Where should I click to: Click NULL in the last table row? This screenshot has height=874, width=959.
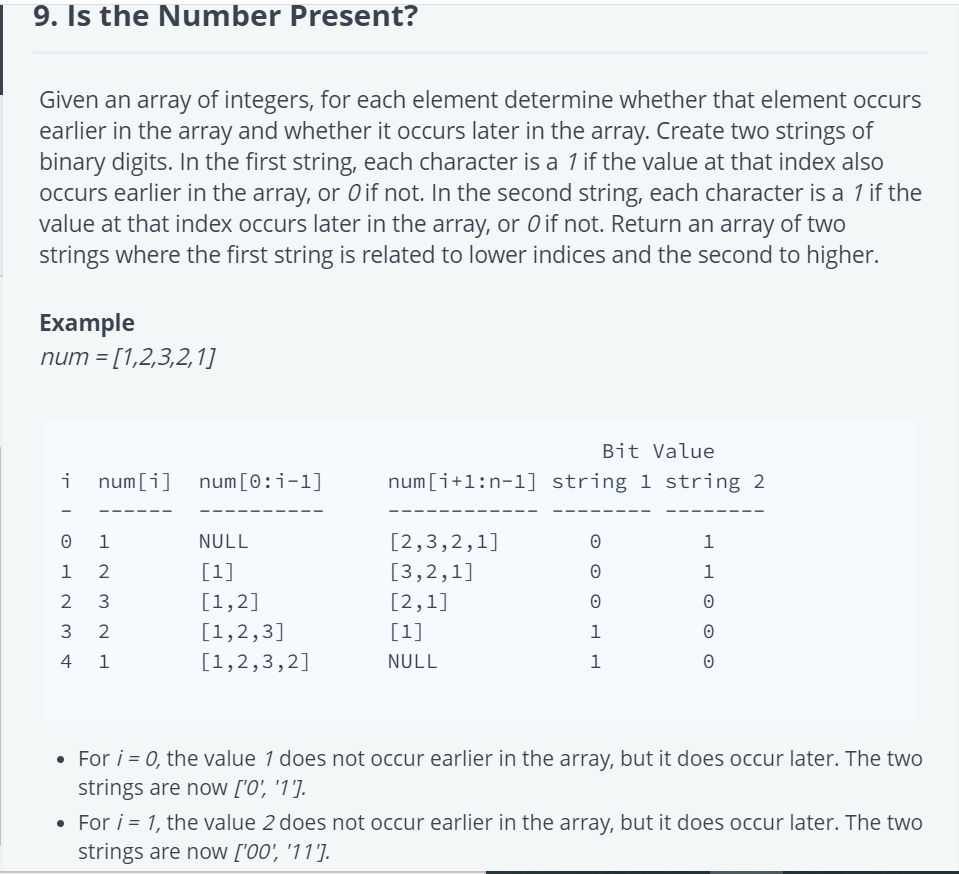pyautogui.click(x=412, y=661)
